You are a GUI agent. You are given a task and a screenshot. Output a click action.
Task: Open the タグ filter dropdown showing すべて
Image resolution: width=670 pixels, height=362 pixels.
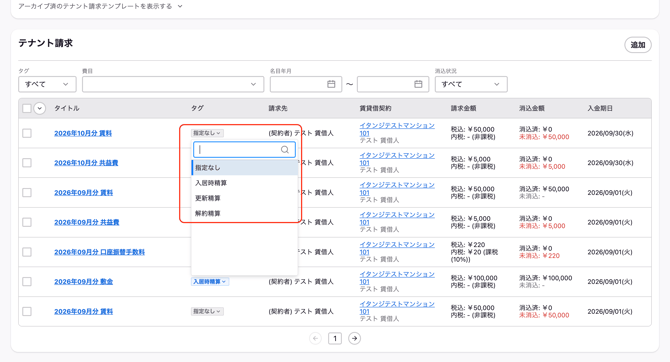point(47,84)
